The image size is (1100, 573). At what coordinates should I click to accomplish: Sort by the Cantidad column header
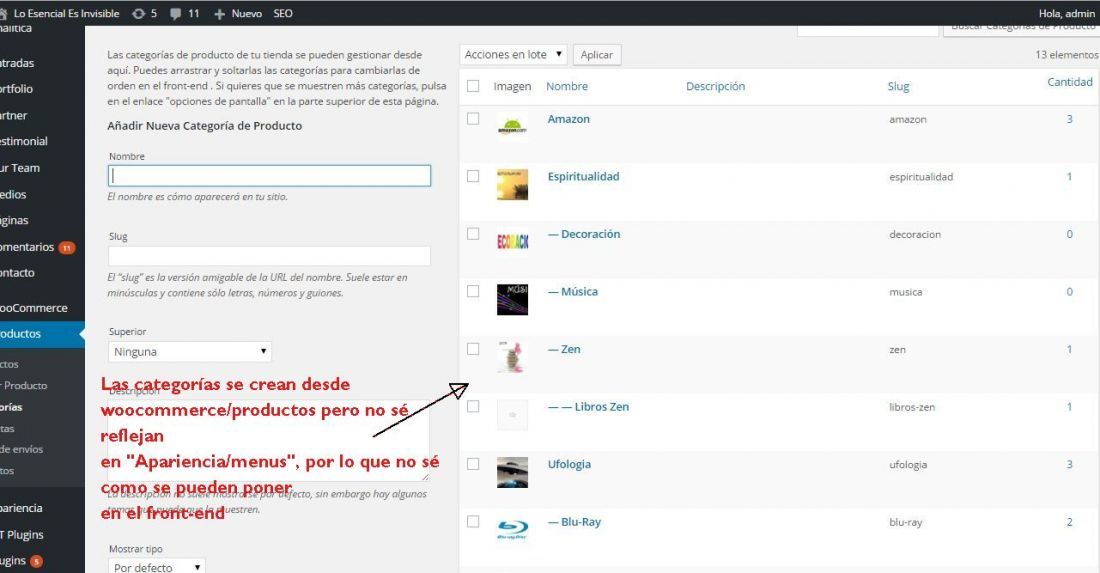point(1070,82)
